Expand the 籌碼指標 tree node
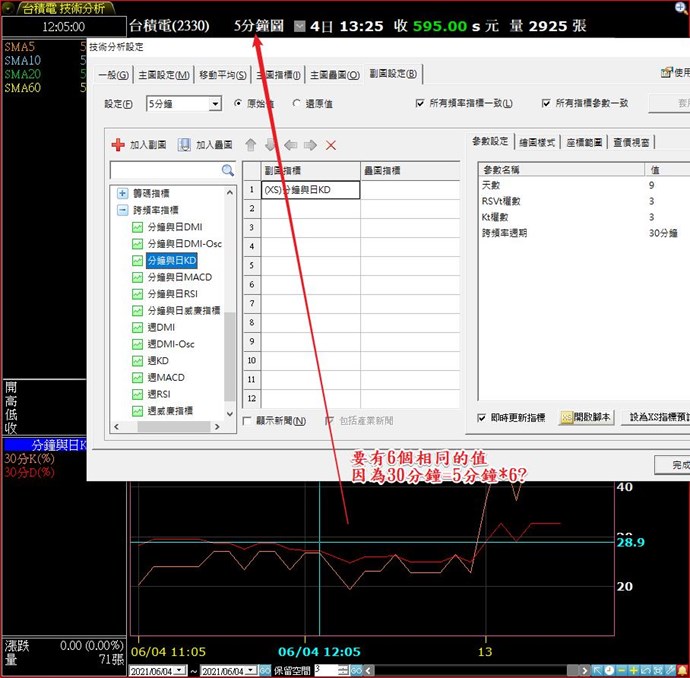 pyautogui.click(x=123, y=193)
